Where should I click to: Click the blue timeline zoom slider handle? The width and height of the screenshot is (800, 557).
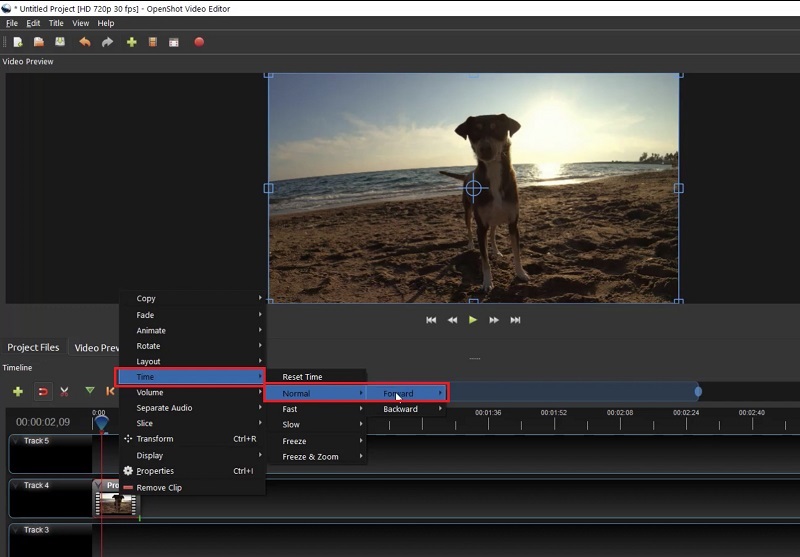(x=698, y=391)
